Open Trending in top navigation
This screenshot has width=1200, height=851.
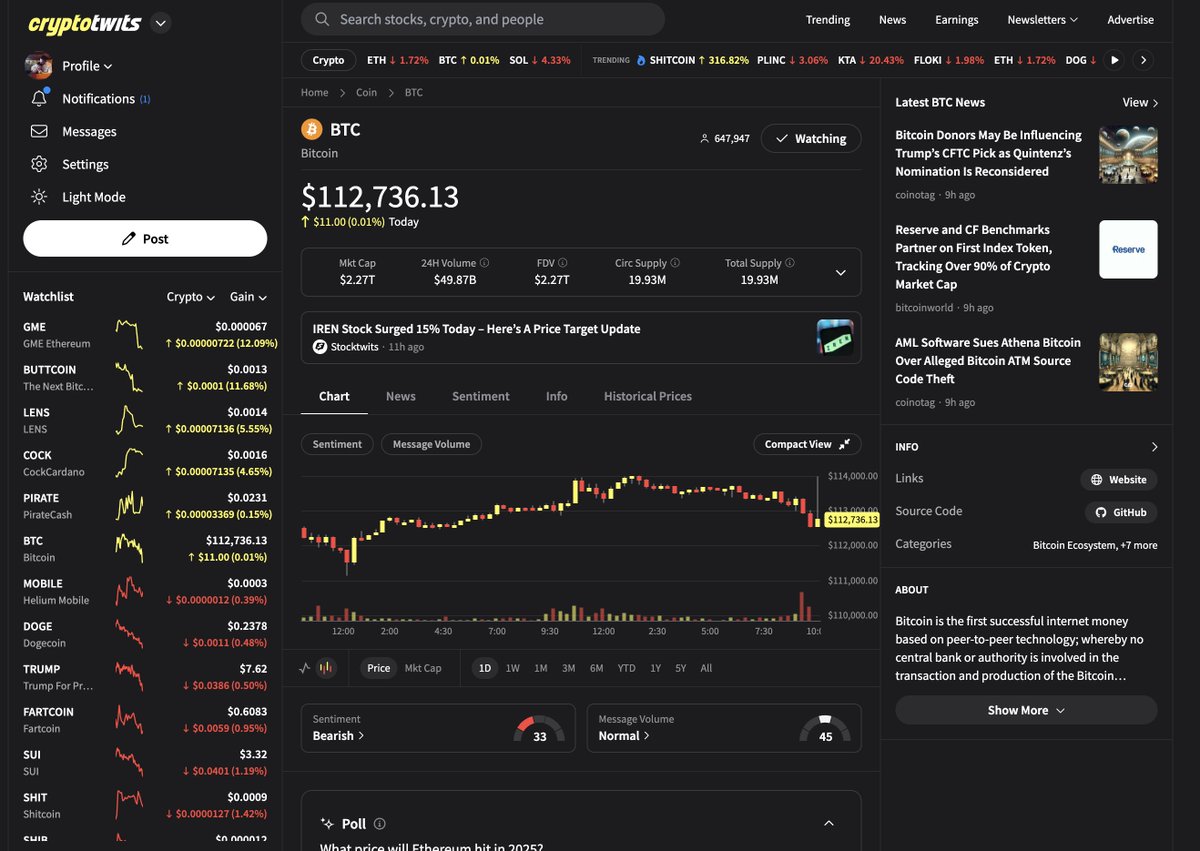[x=828, y=19]
